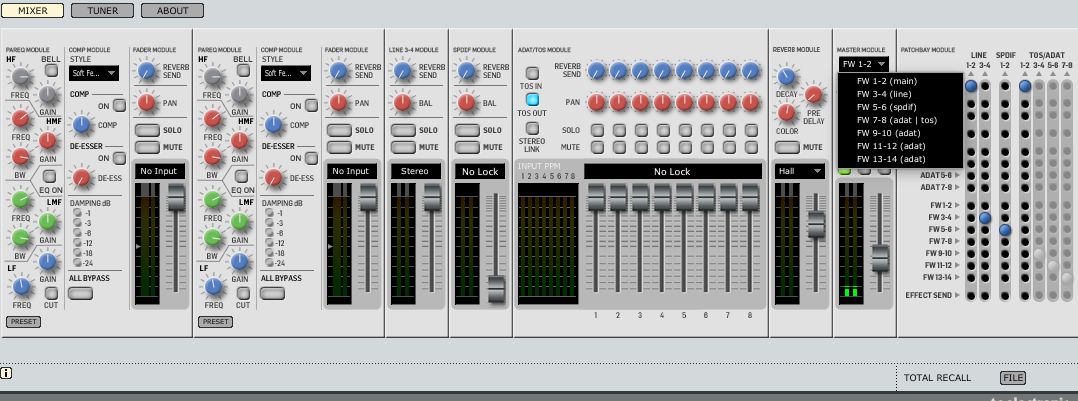This screenshot has height=401, width=1078.
Task: Click the first channel's De-Ess knob
Action: pos(83,177)
